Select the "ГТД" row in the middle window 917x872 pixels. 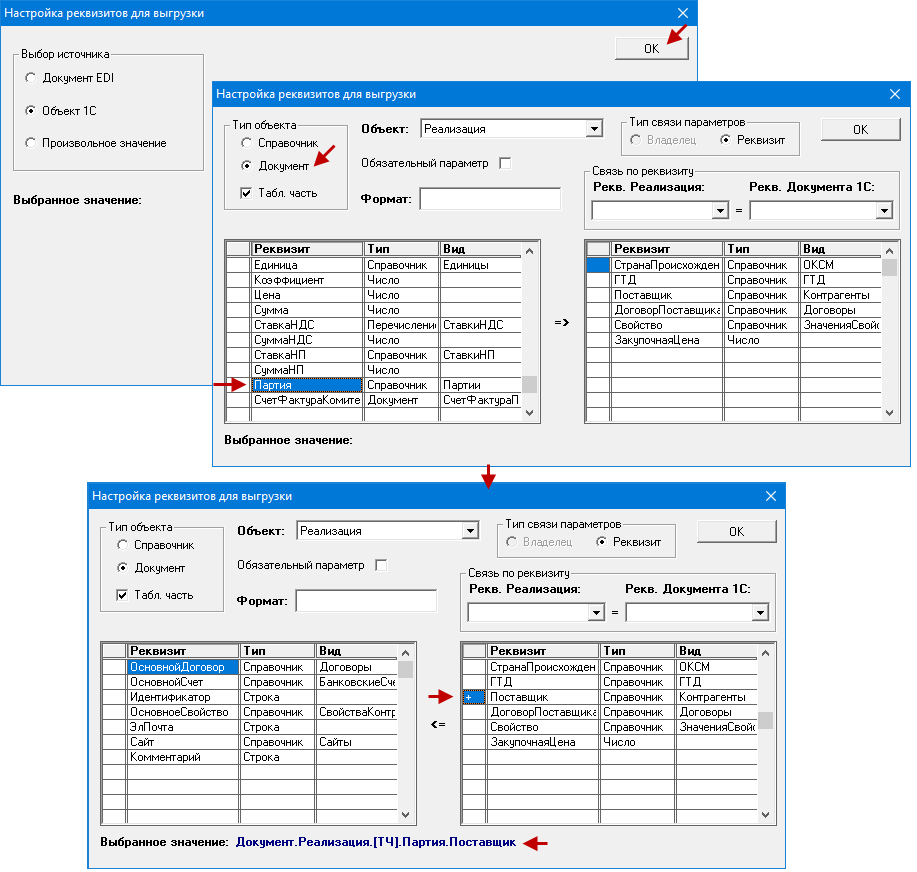[x=733, y=280]
